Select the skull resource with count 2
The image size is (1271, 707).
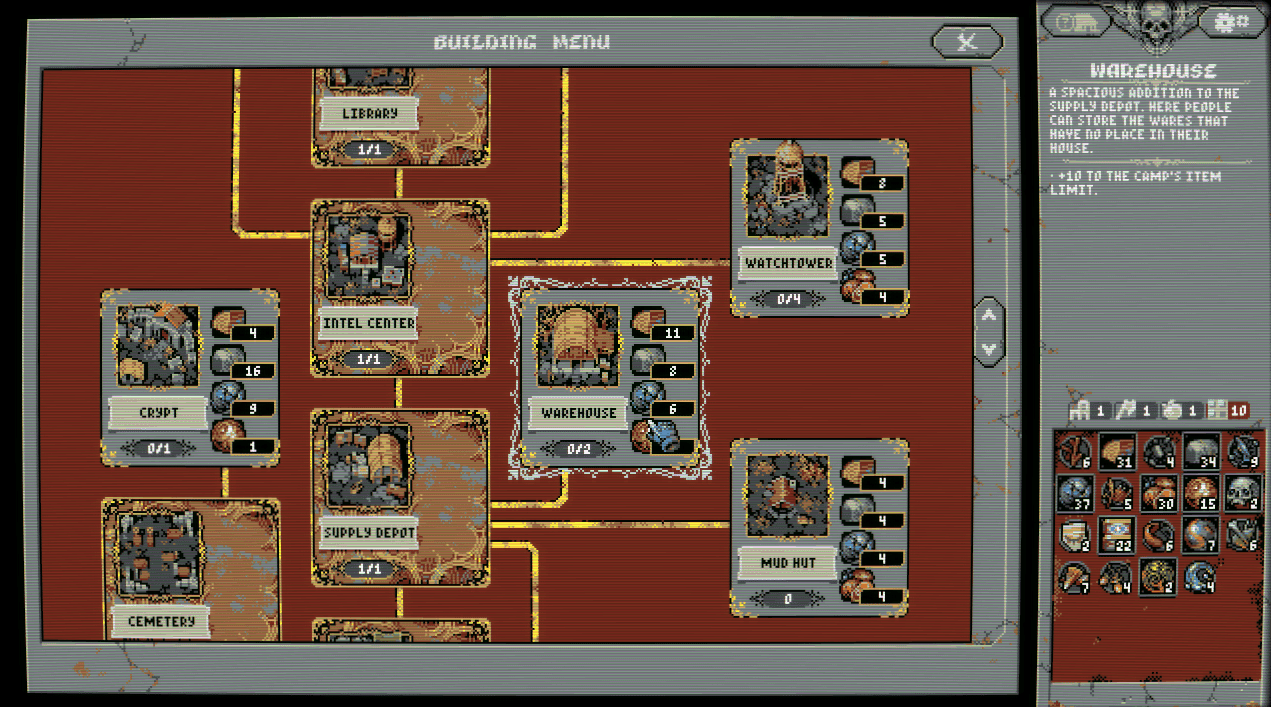1240,492
